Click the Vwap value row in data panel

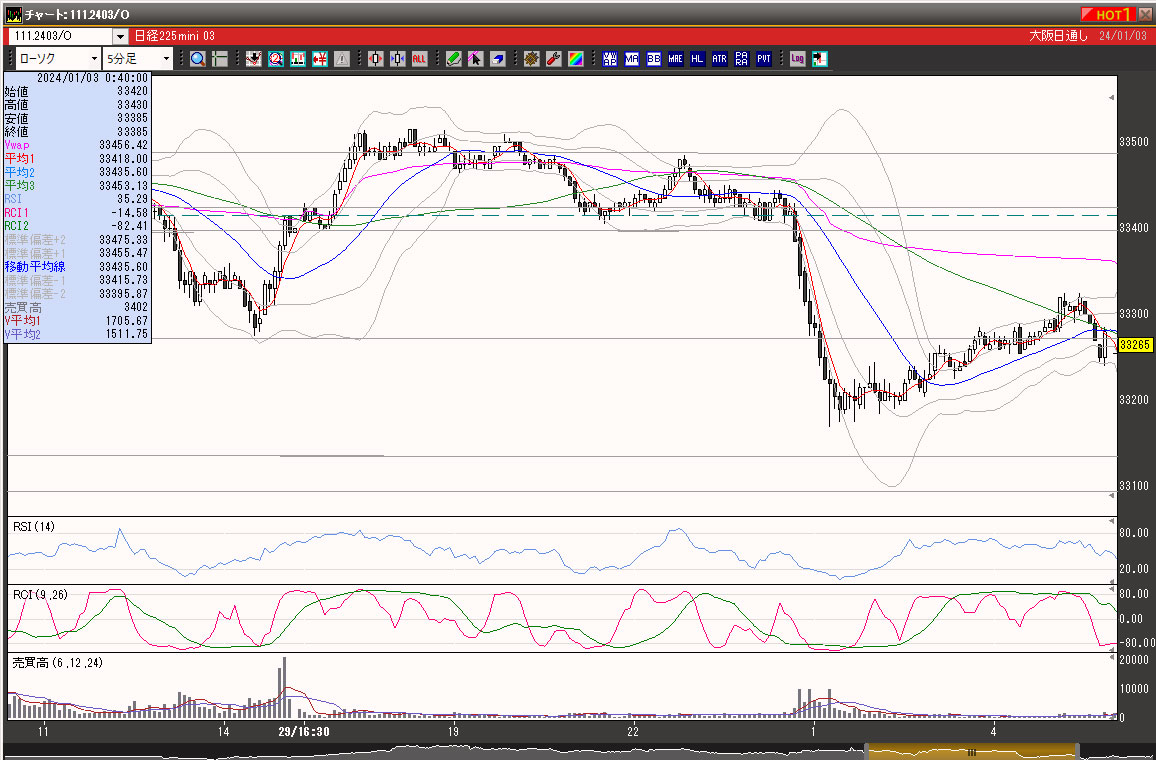[x=77, y=144]
